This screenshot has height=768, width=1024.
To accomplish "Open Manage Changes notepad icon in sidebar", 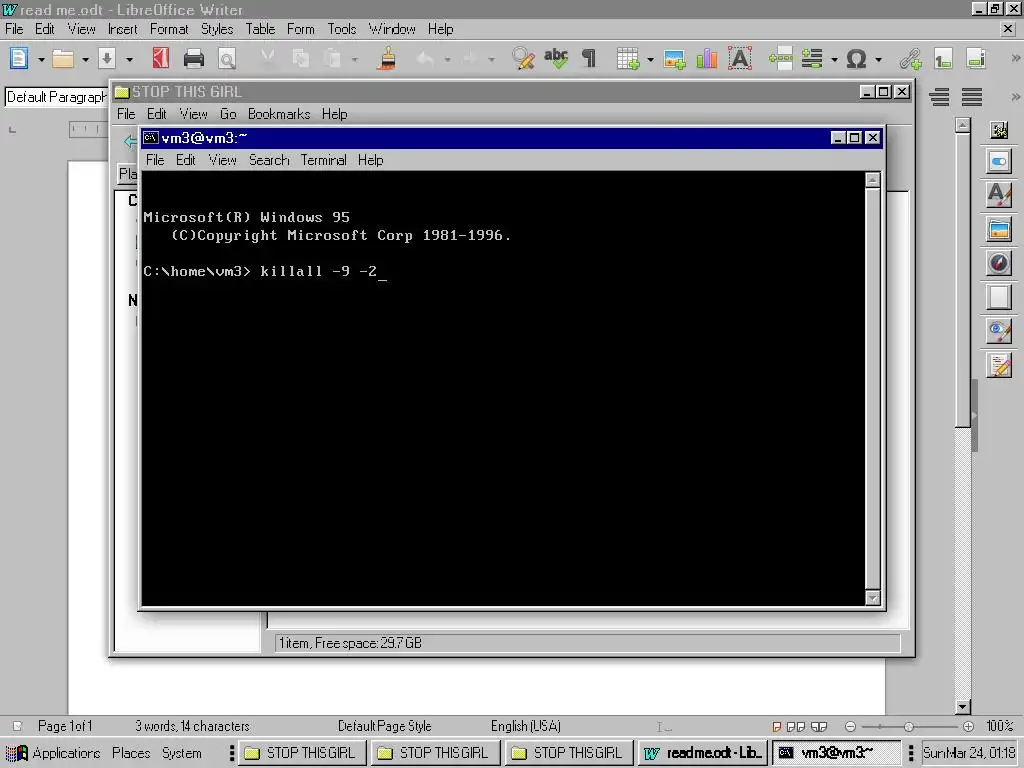I will [x=999, y=365].
